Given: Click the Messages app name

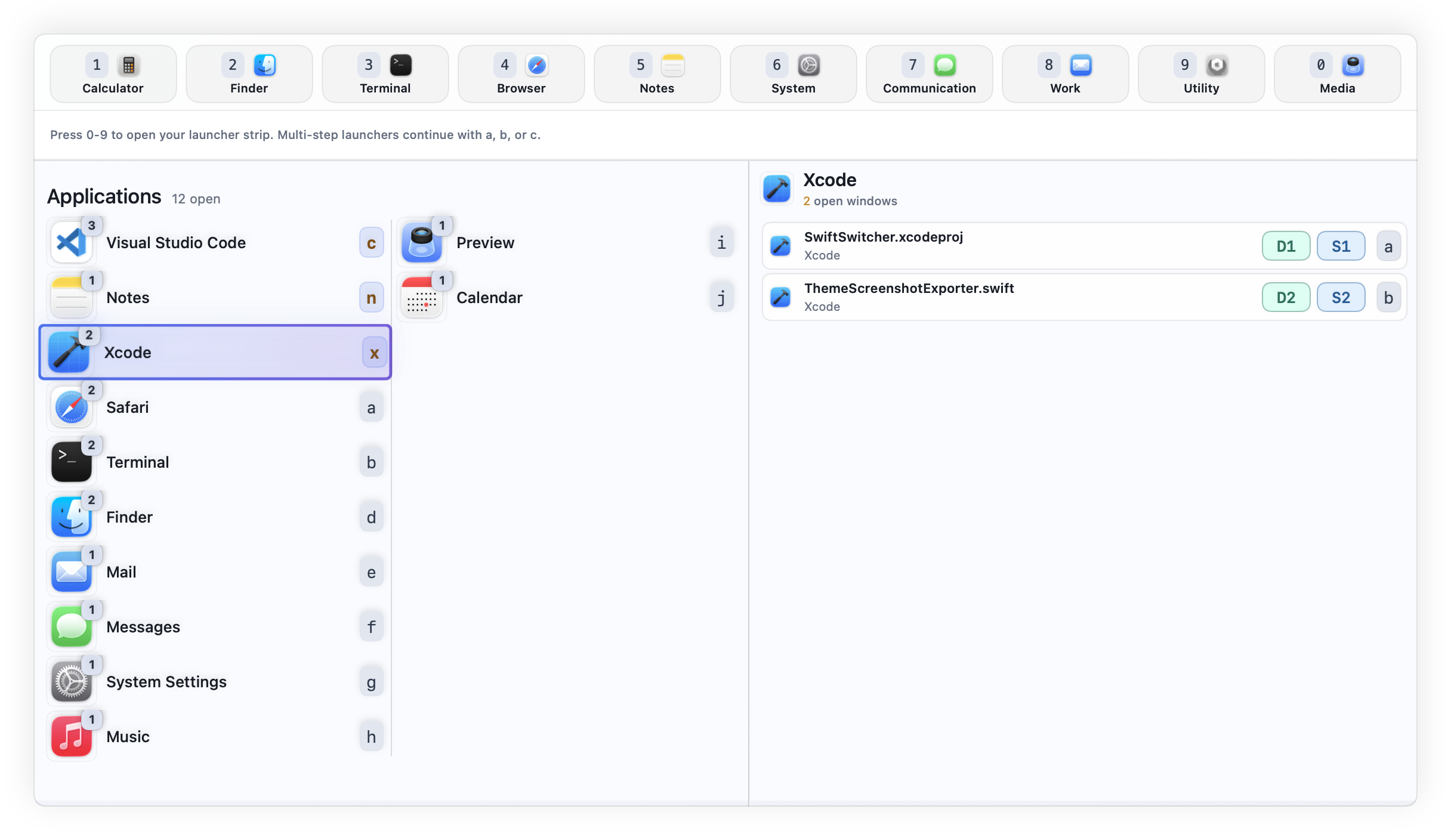Looking at the screenshot, I should click(143, 627).
